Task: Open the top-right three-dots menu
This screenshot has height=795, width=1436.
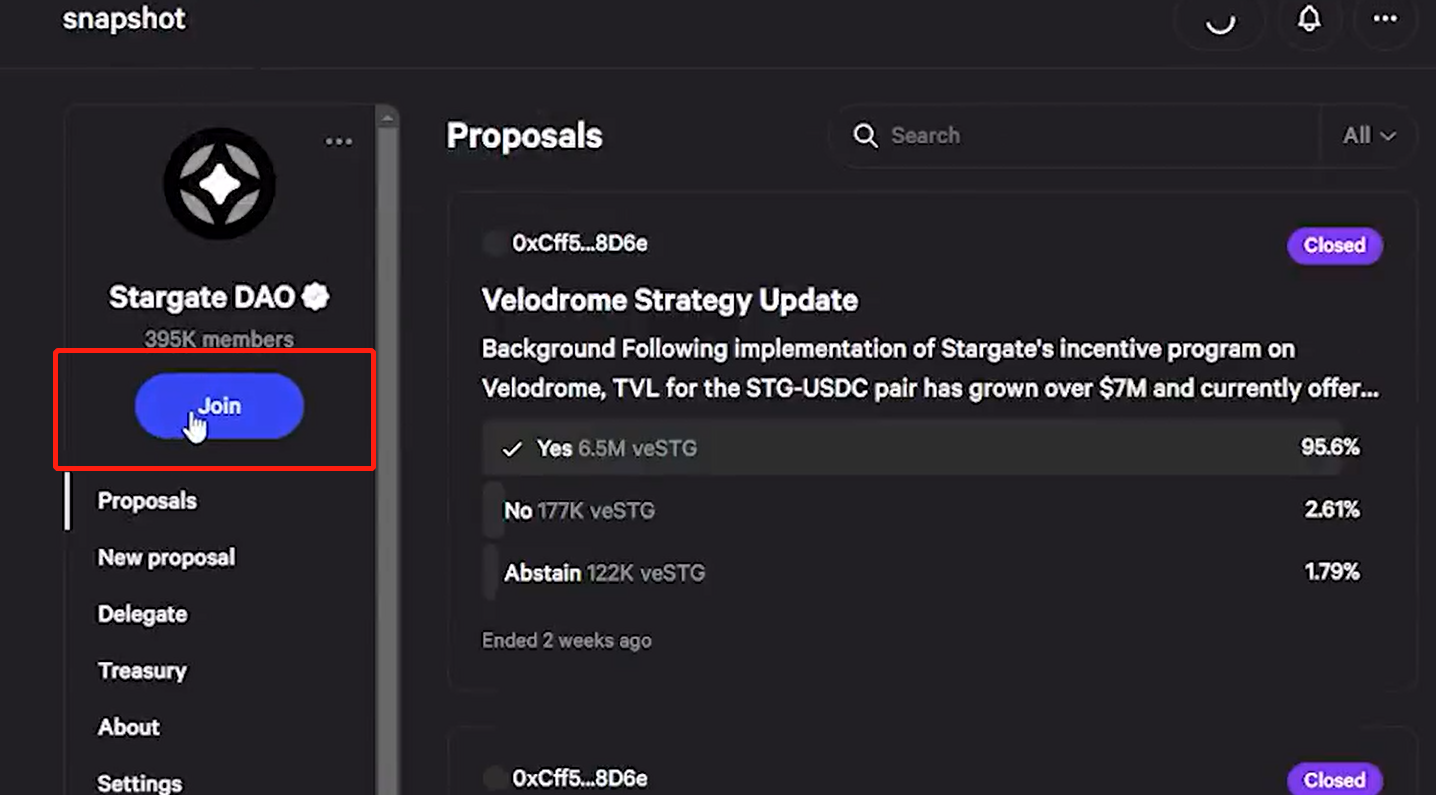Action: 1385,19
